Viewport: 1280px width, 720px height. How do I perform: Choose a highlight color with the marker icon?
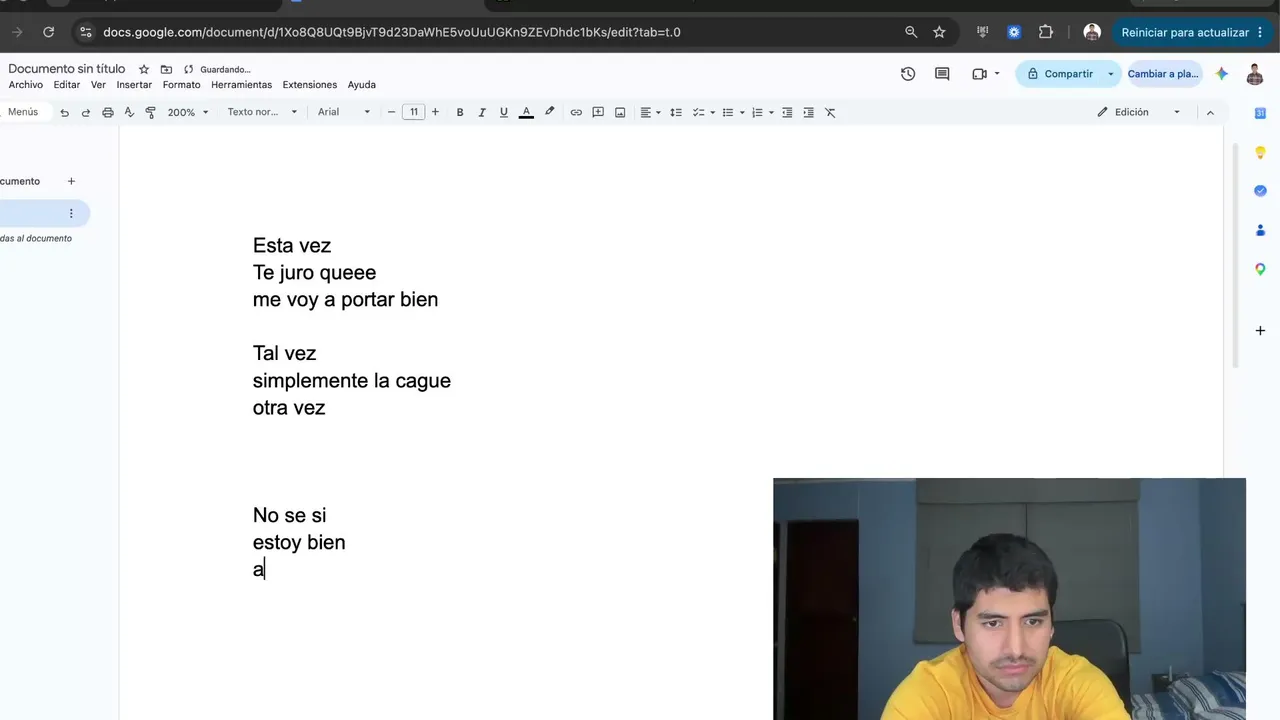tap(549, 112)
